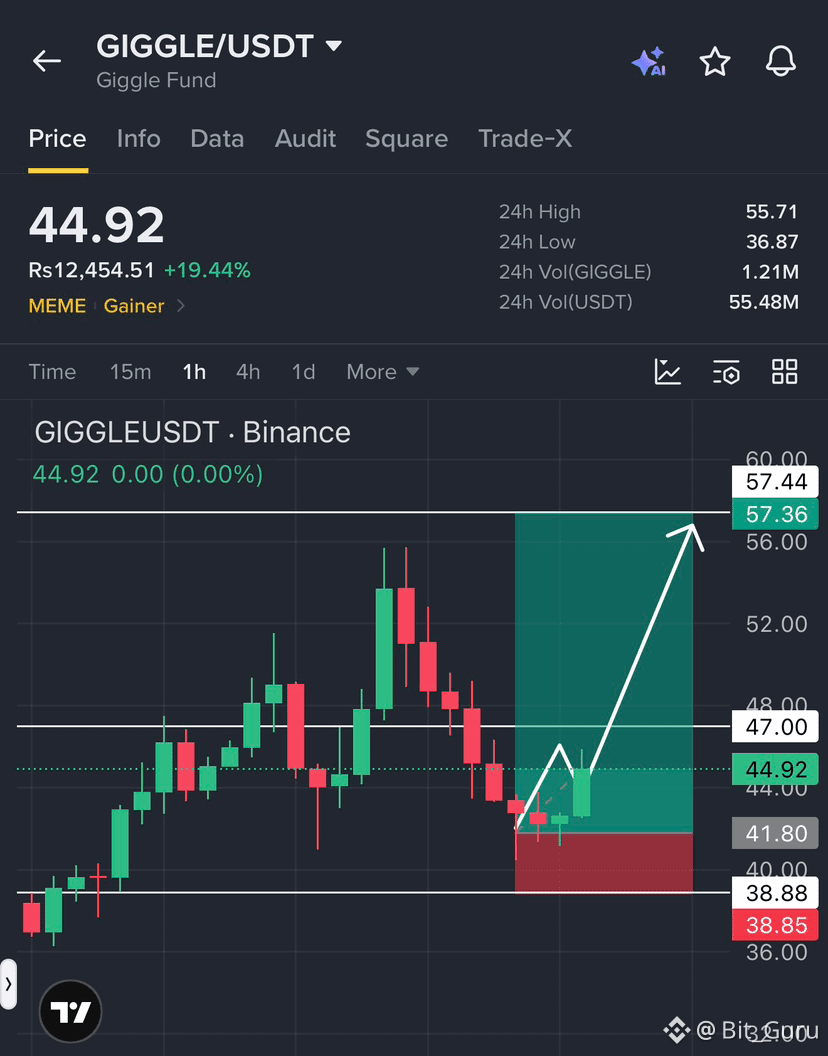Image resolution: width=828 pixels, height=1056 pixels.
Task: Click the 38.88 horizontal line label
Action: tap(775, 893)
